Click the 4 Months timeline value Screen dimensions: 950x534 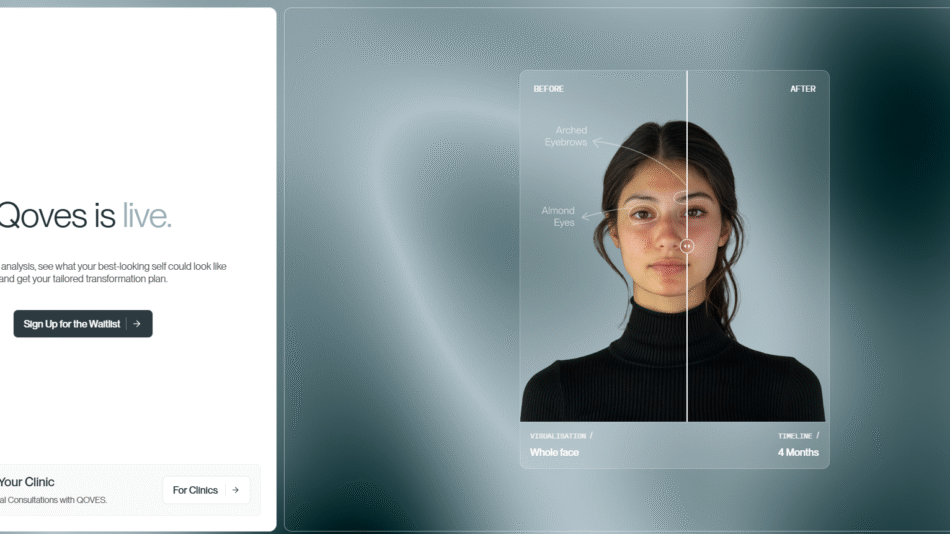pos(798,453)
